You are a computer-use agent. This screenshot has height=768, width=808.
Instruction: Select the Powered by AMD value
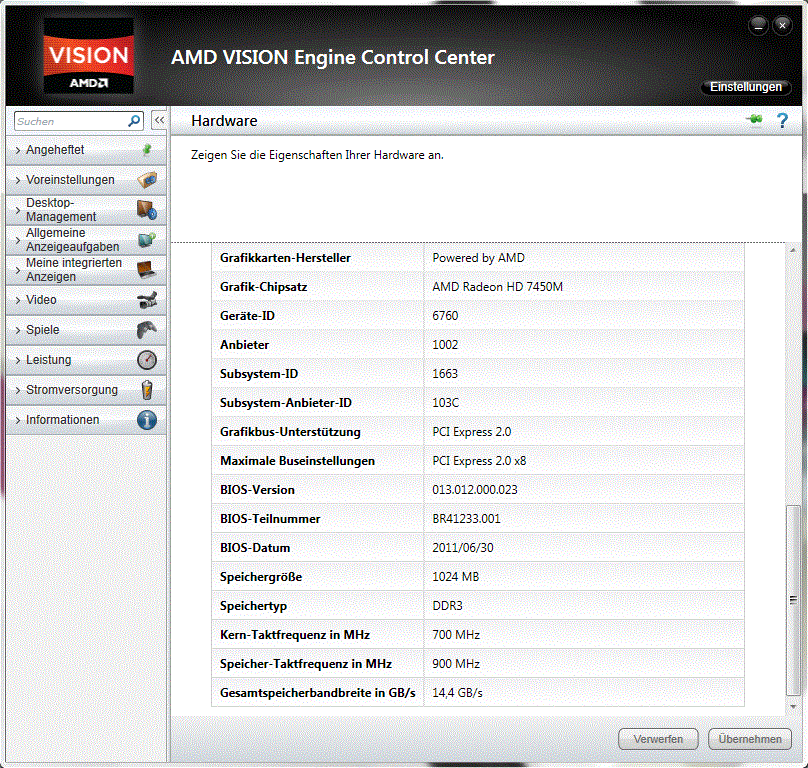point(478,258)
